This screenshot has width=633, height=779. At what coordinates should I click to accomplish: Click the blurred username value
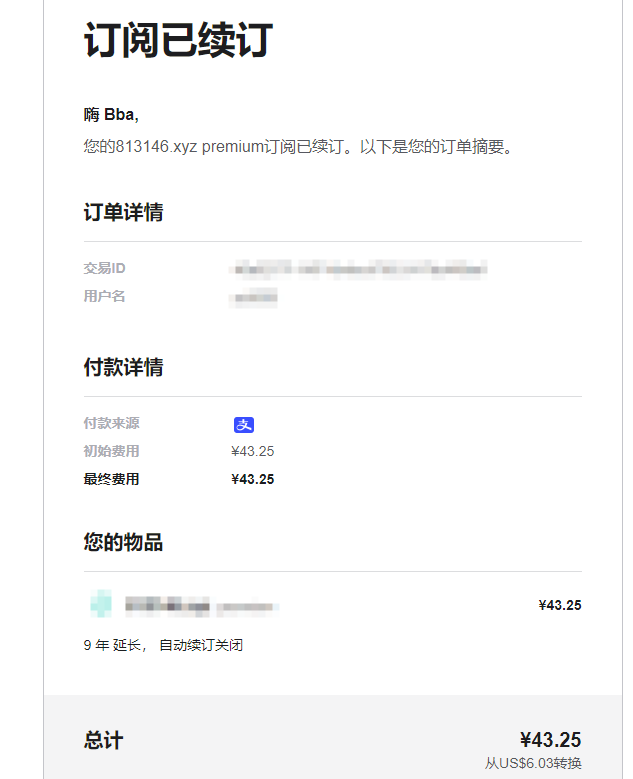[254, 297]
